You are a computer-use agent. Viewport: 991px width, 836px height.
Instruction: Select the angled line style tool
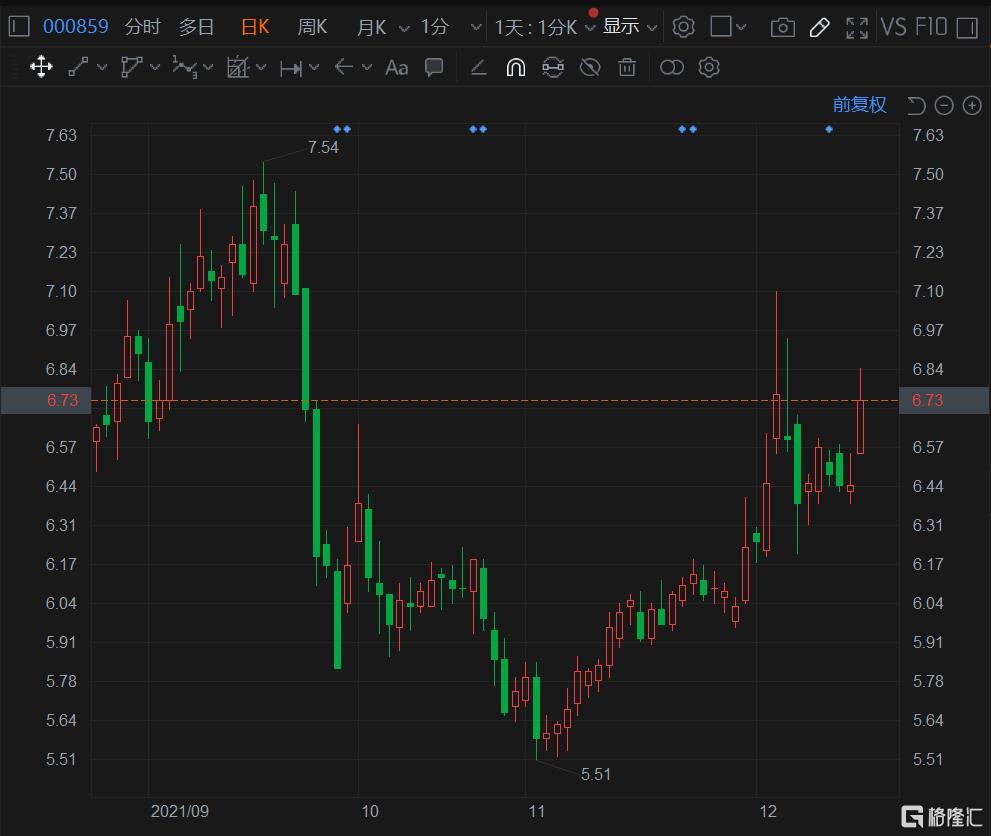tap(478, 67)
